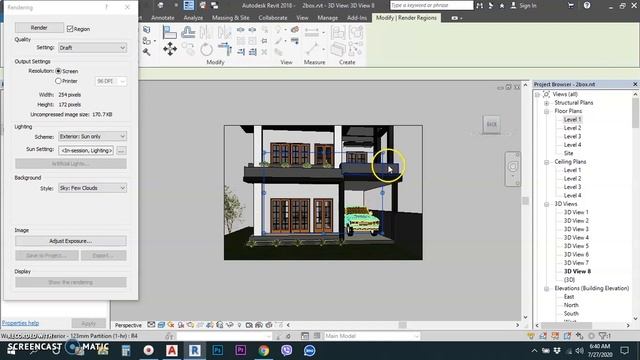Open the Add-Ins ribbon tab
Image resolution: width=640 pixels, height=360 pixels.
357,18
